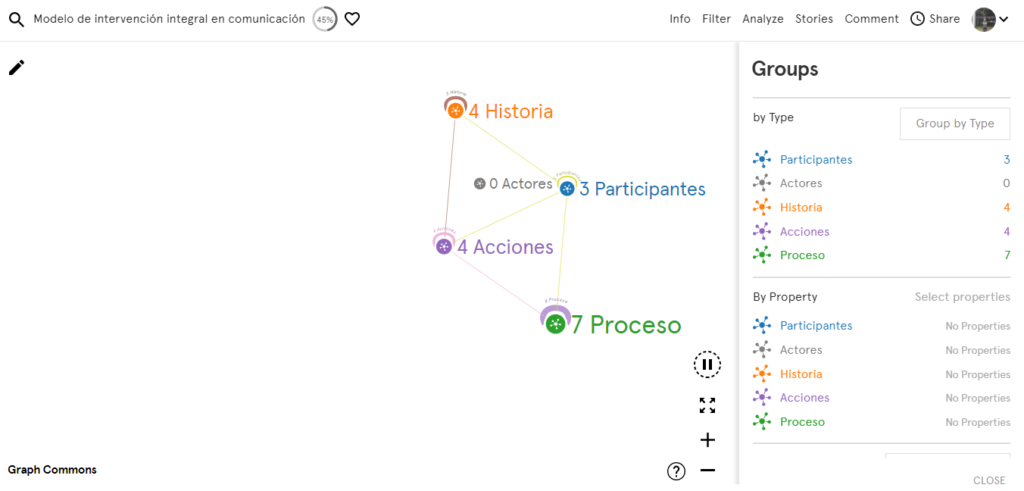Click the orange Historia cluster node

pos(456,110)
